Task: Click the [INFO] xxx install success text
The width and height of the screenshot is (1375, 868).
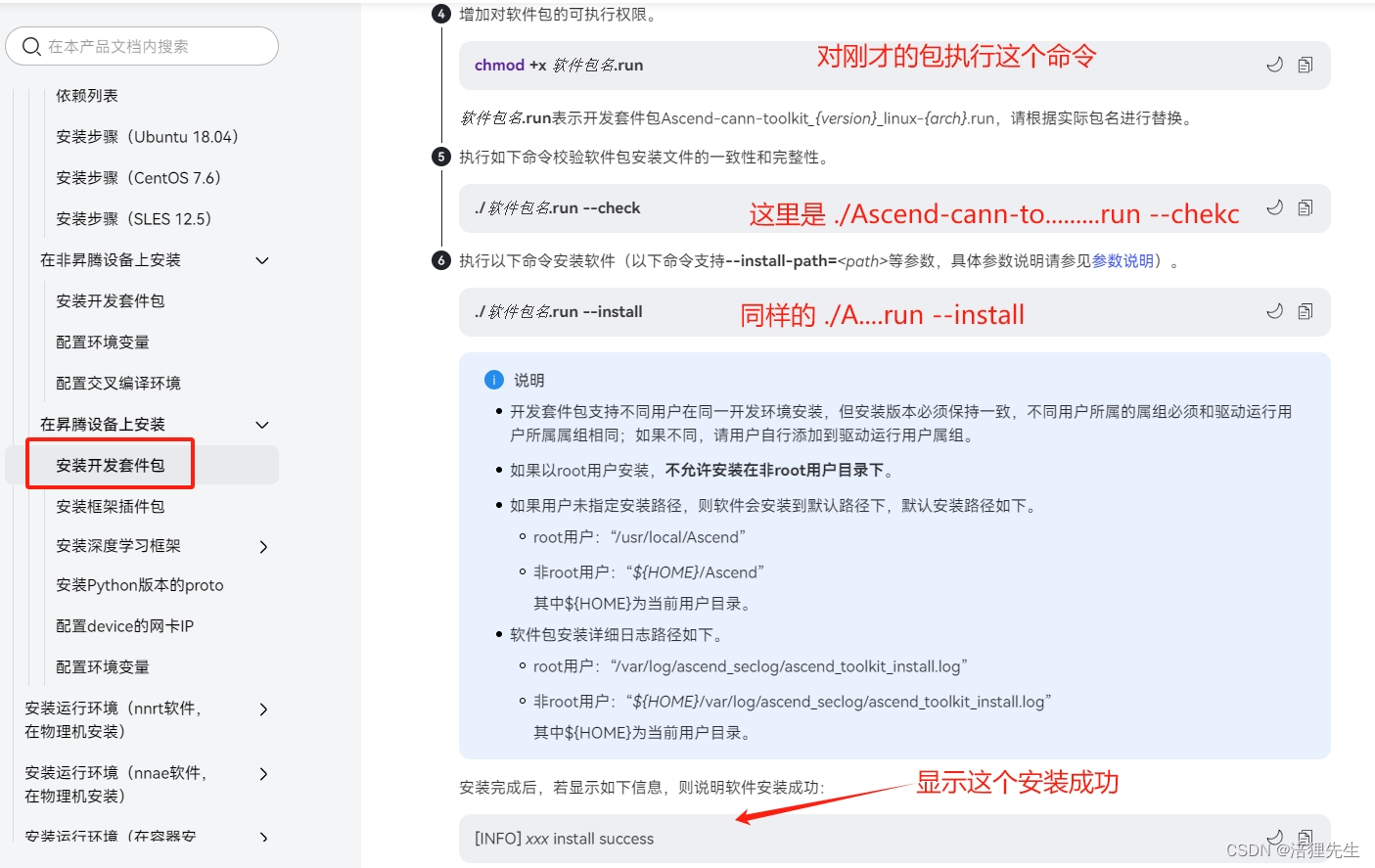Action: [x=565, y=839]
